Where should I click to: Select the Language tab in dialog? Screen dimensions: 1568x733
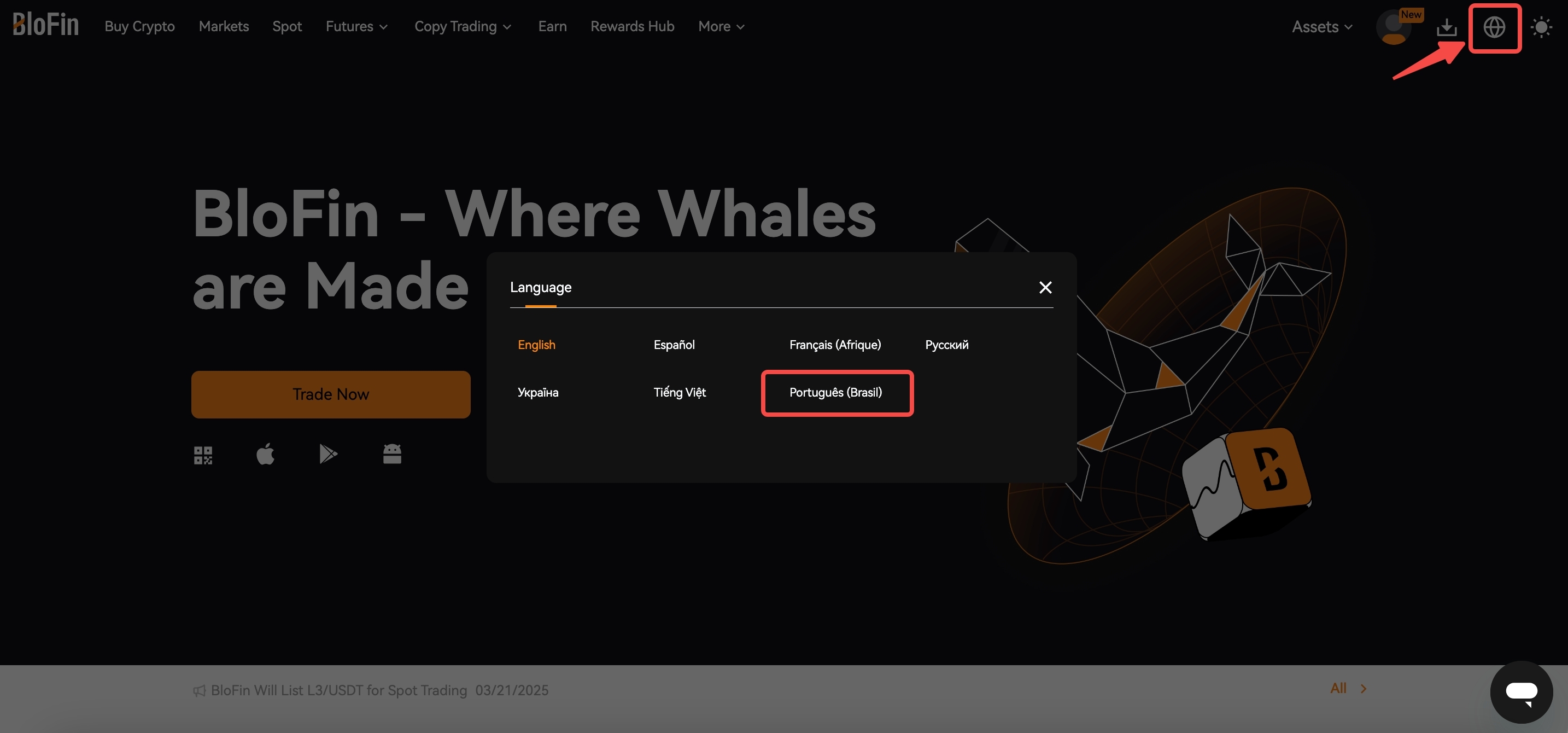(x=541, y=287)
